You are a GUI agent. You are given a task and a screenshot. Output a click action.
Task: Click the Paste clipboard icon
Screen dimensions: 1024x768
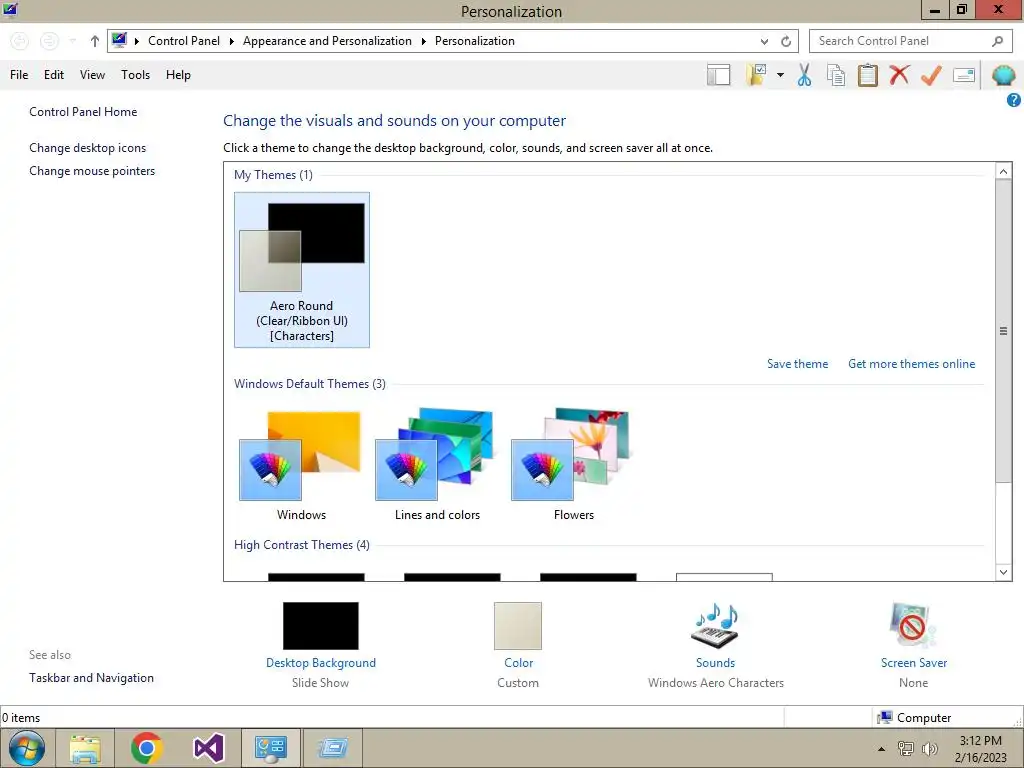(x=867, y=75)
